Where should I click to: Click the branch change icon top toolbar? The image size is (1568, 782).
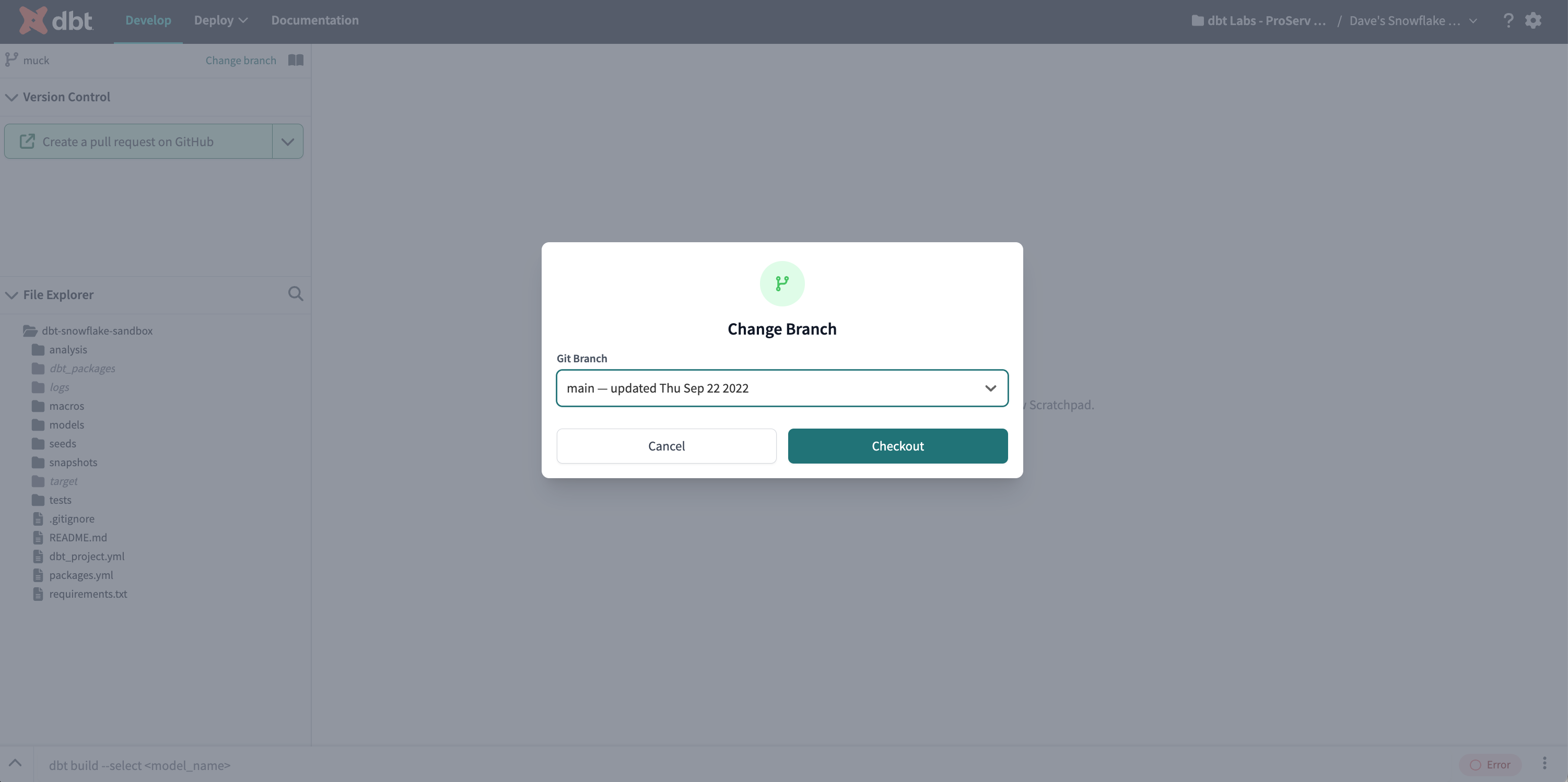point(11,60)
